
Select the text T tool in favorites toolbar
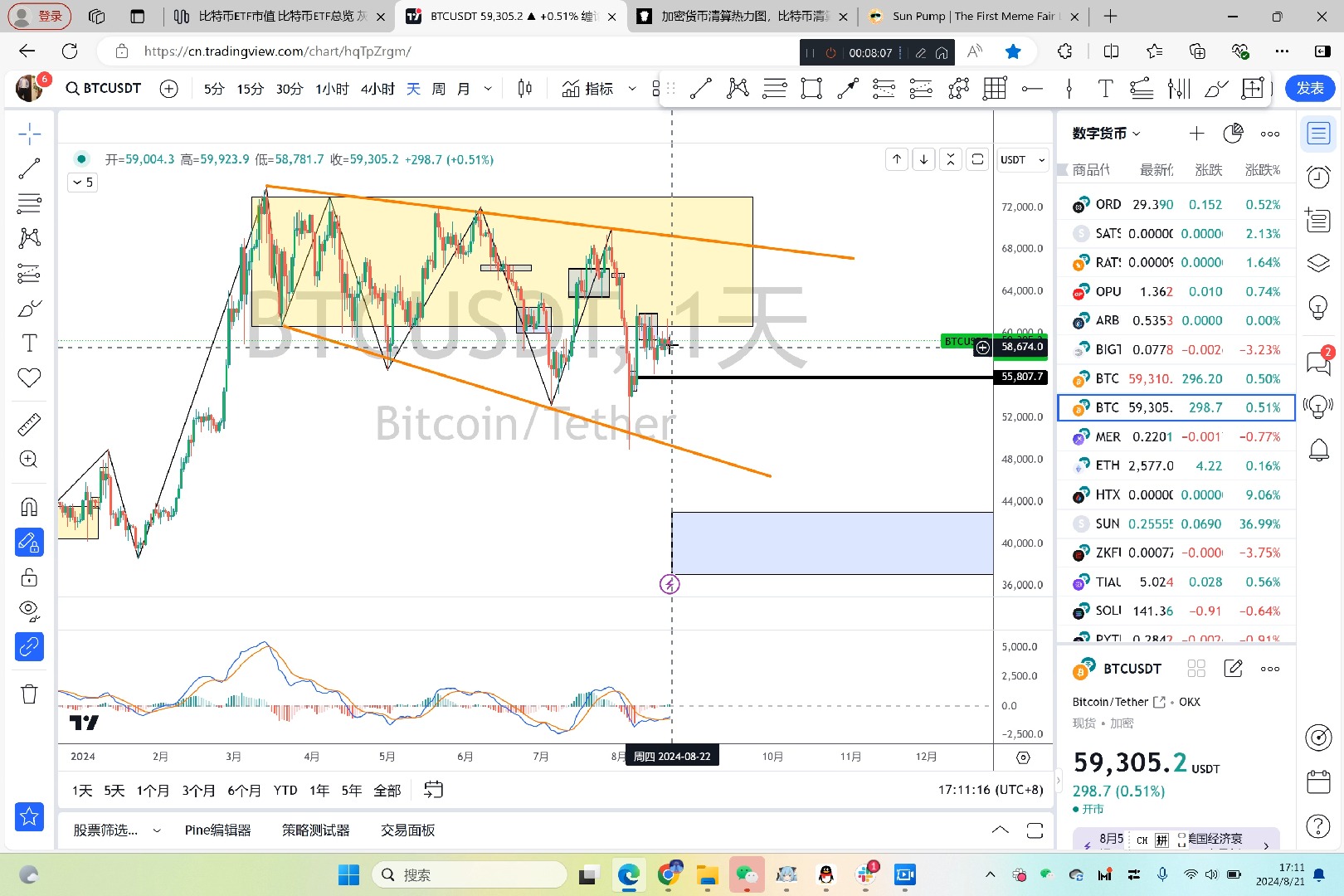(x=1105, y=88)
